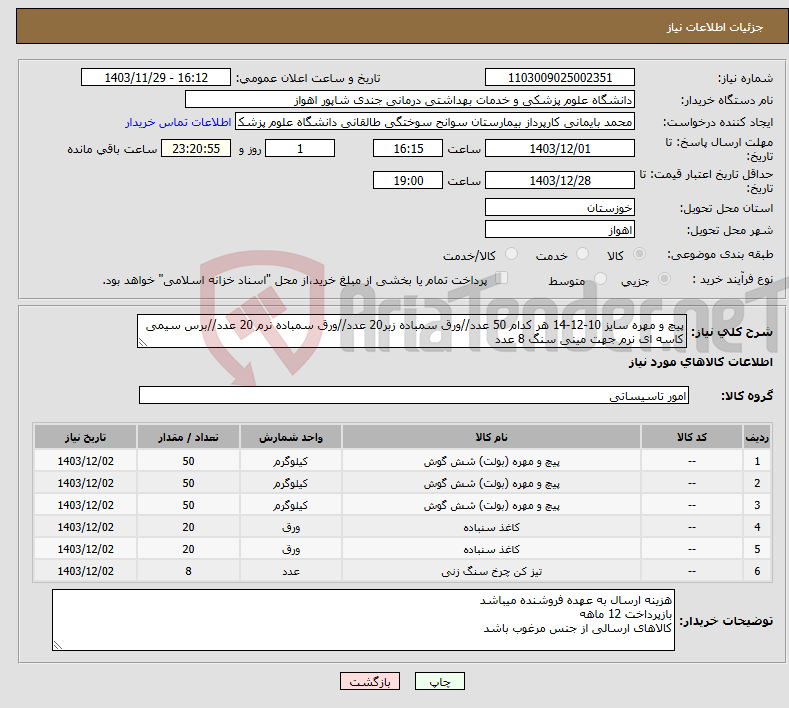The height and width of the screenshot is (708, 789).
Task: Click the goods group field امور تاسیساتی
Action: 414,396
